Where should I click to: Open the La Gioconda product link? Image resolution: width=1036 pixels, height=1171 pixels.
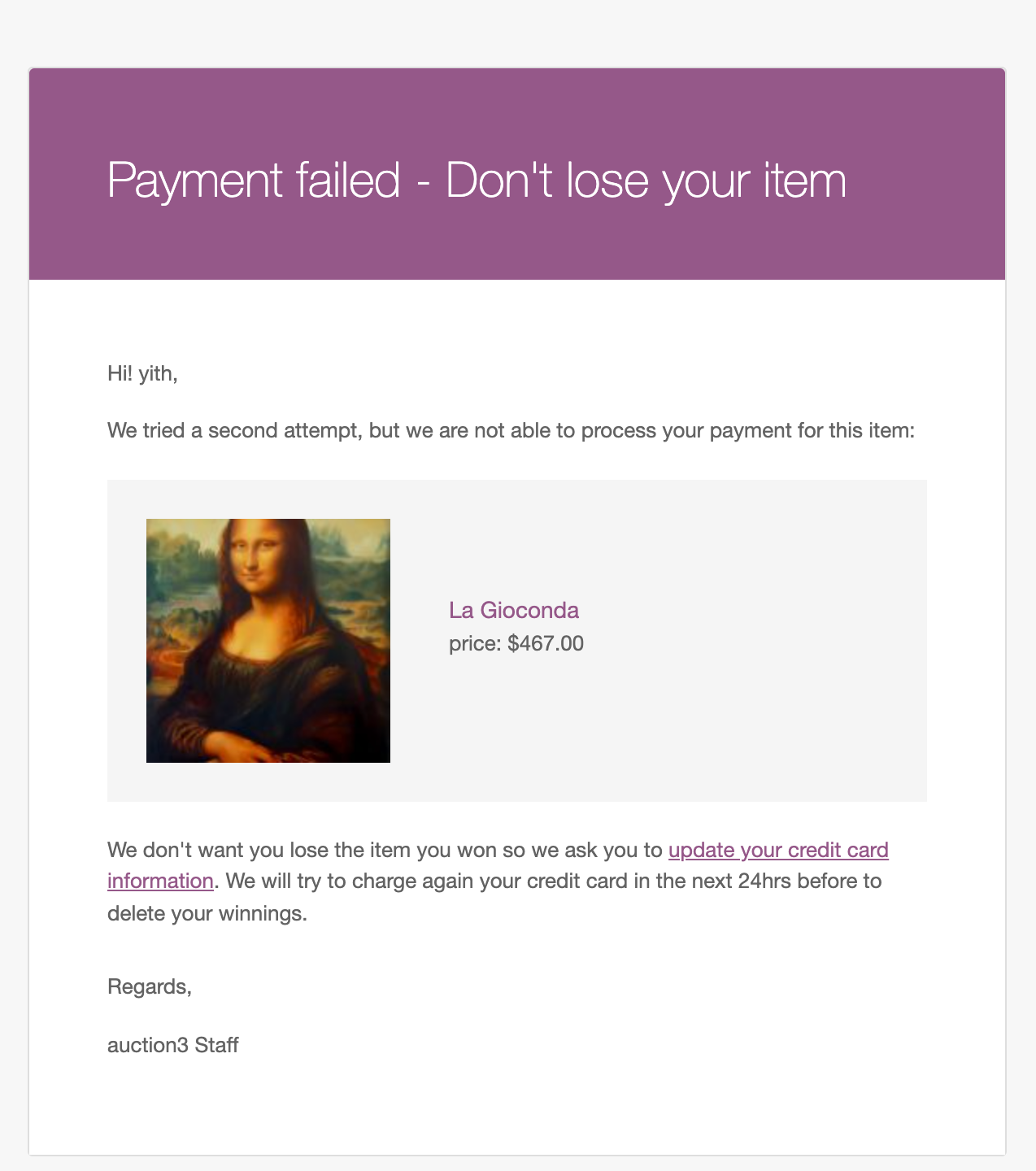coord(513,610)
